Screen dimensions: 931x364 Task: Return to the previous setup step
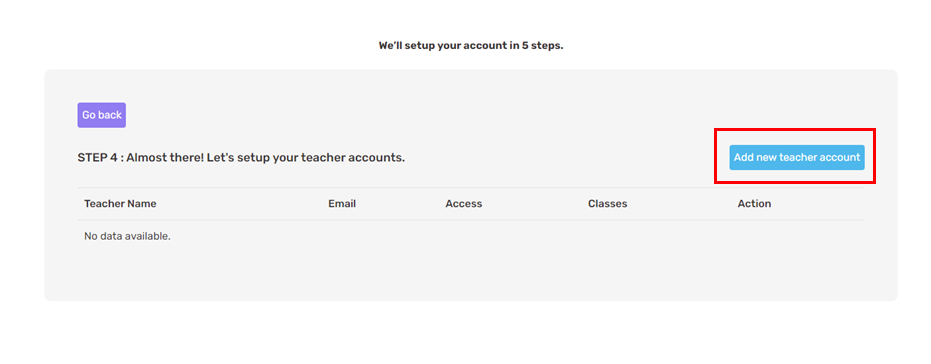102,115
